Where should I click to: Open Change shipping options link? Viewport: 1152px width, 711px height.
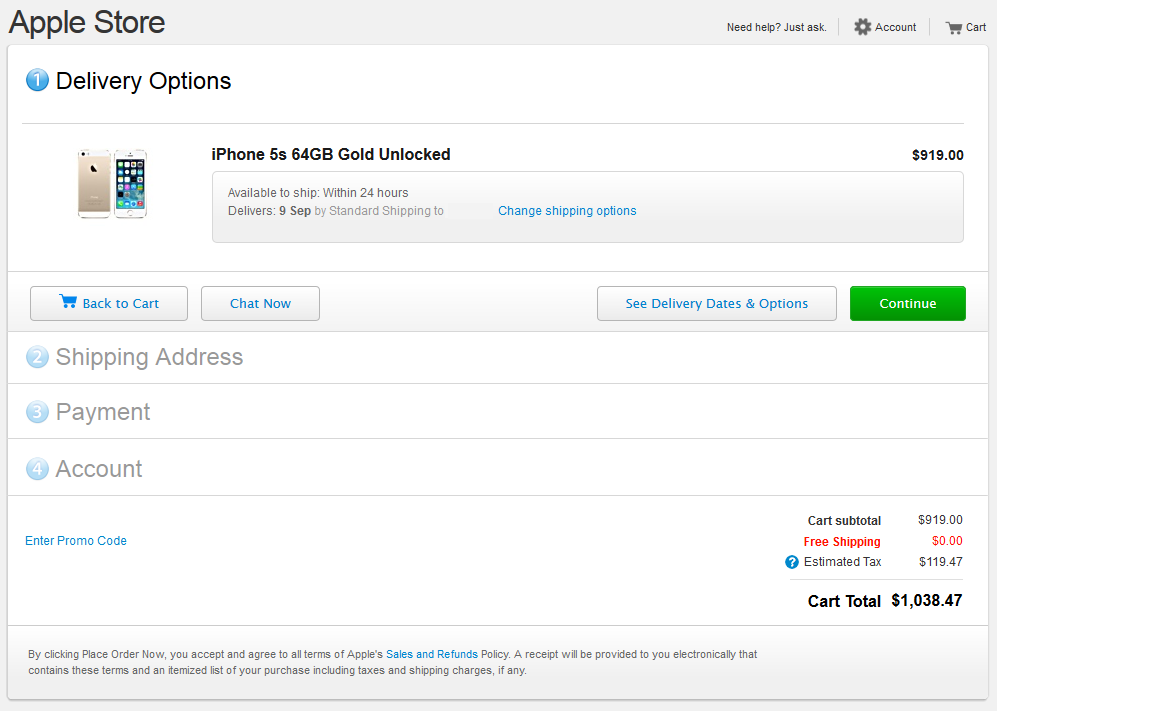click(x=567, y=211)
